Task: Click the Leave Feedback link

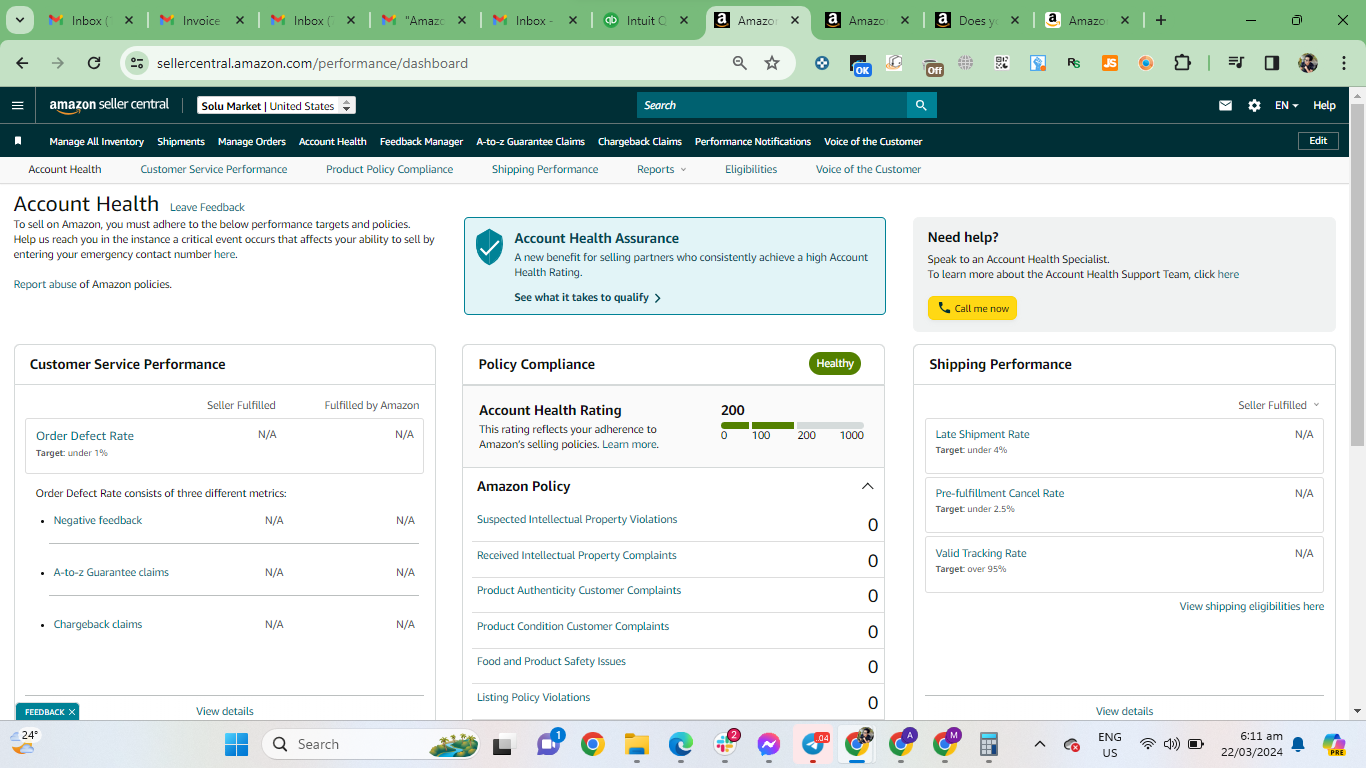Action: [207, 207]
